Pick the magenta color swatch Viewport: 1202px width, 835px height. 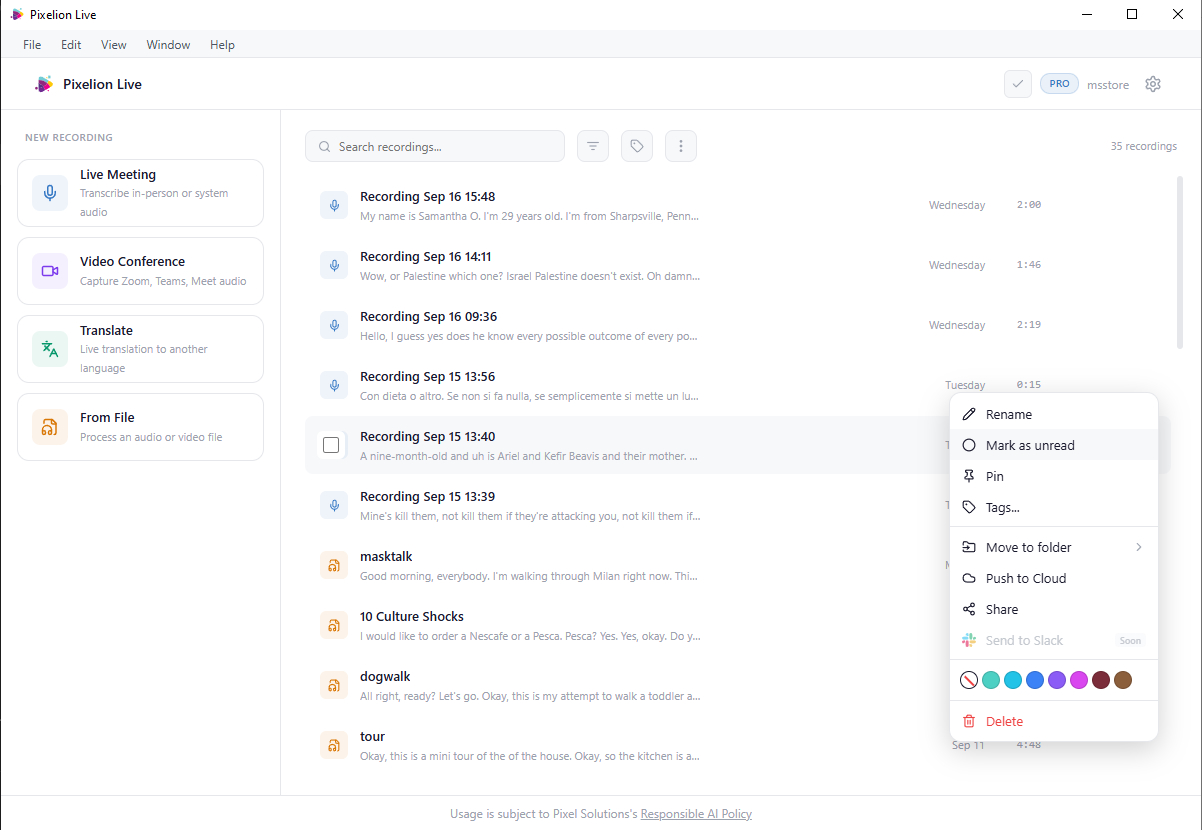point(1079,680)
